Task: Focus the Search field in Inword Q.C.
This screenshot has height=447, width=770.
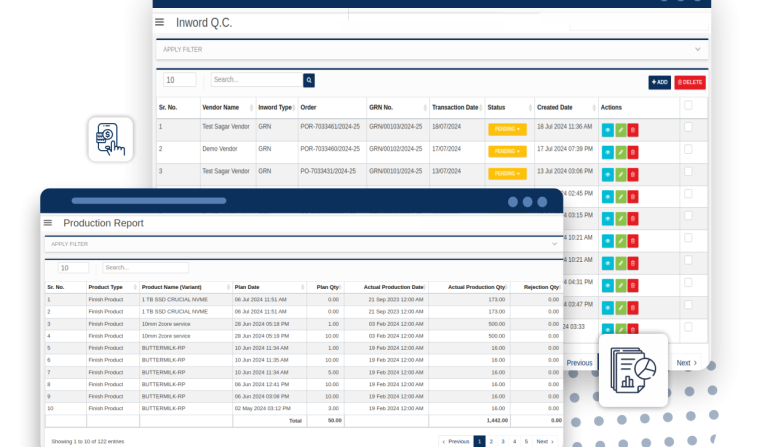Action: [x=257, y=80]
